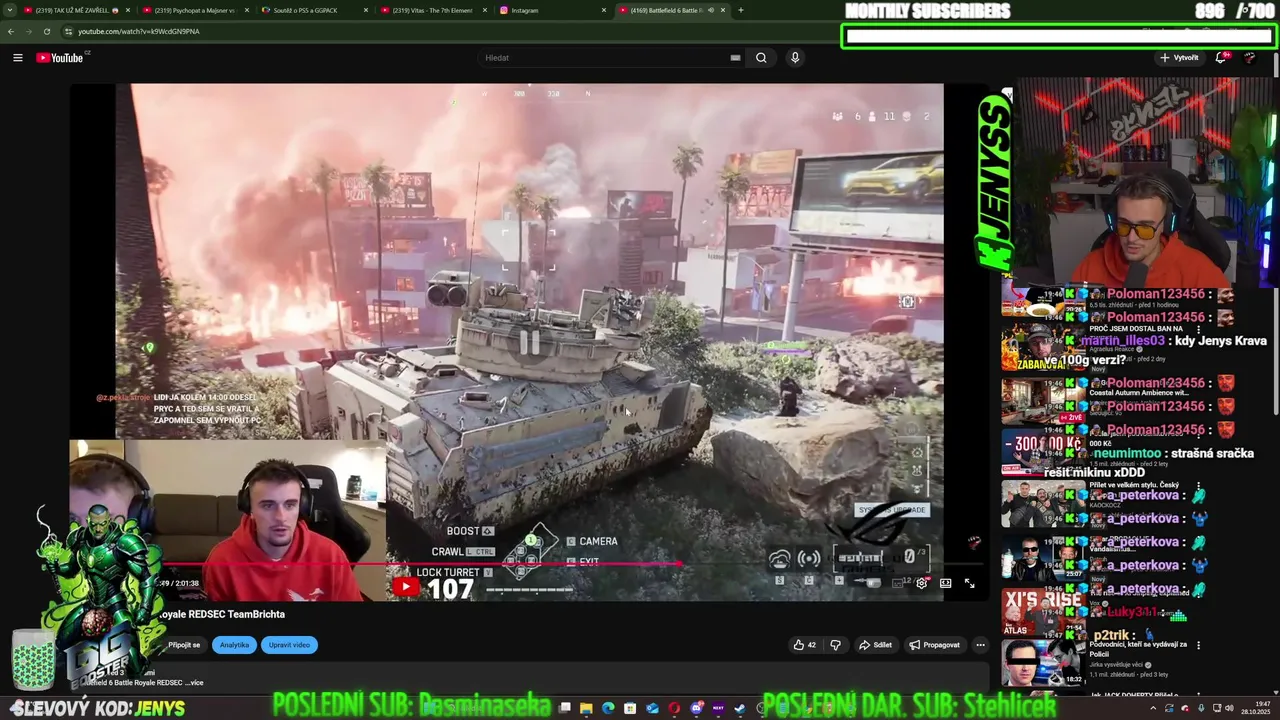The image size is (1280, 720).
Task: Switch to the 'TAK UŽ MĚ ZAVŘELI' tab
Action: [77, 10]
